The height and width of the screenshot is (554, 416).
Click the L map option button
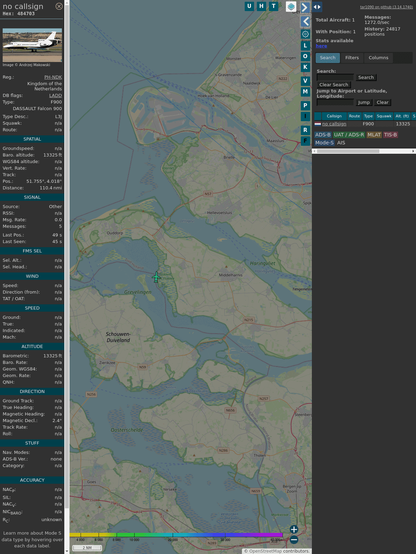pos(305,46)
